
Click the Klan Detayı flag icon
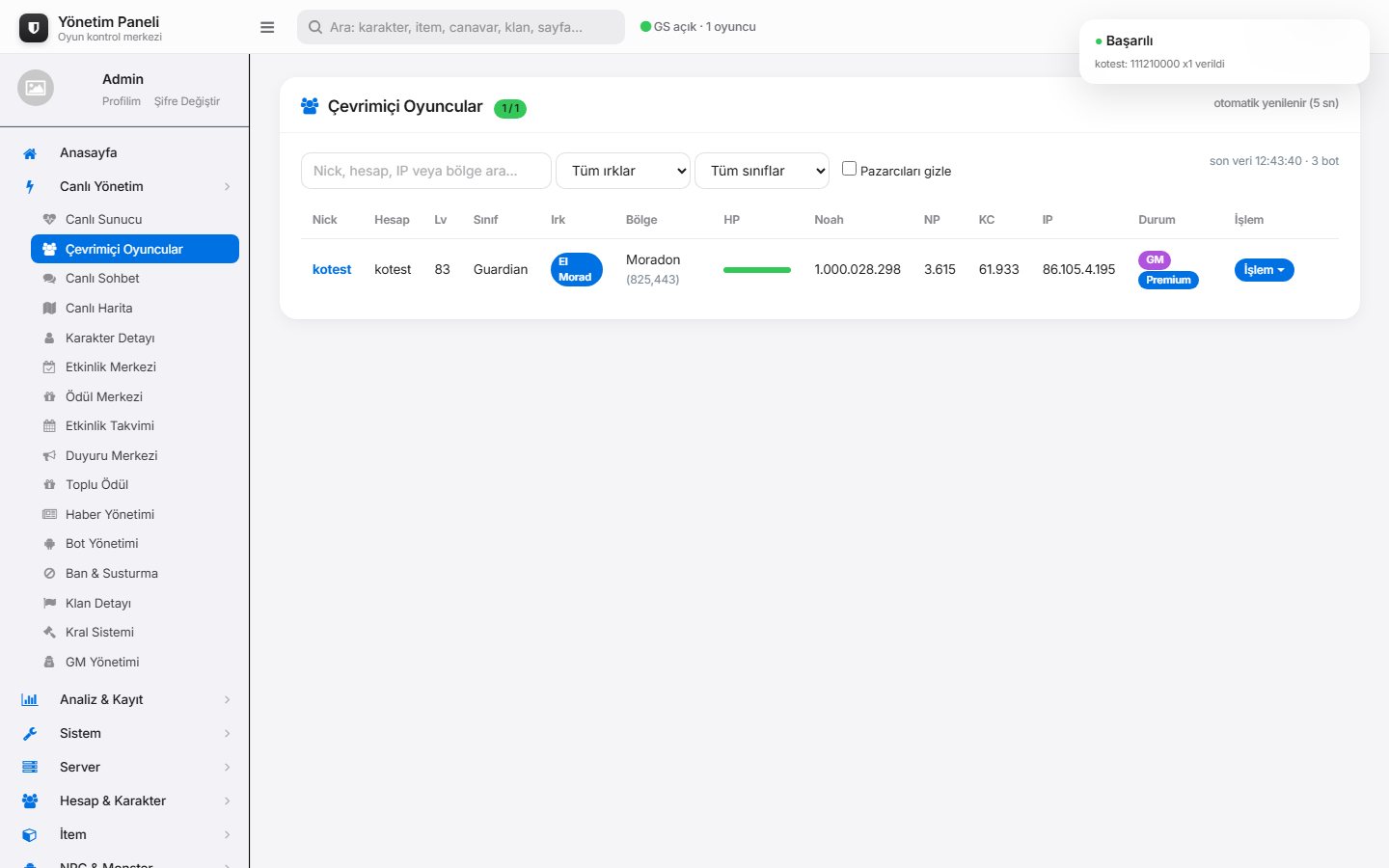click(49, 604)
